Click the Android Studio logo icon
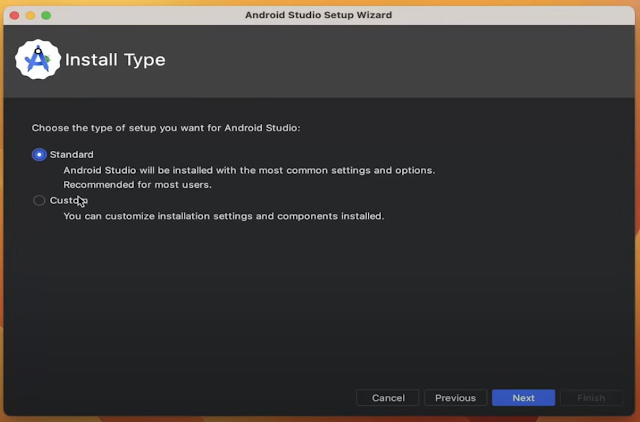The width and height of the screenshot is (640, 422). tap(38, 60)
